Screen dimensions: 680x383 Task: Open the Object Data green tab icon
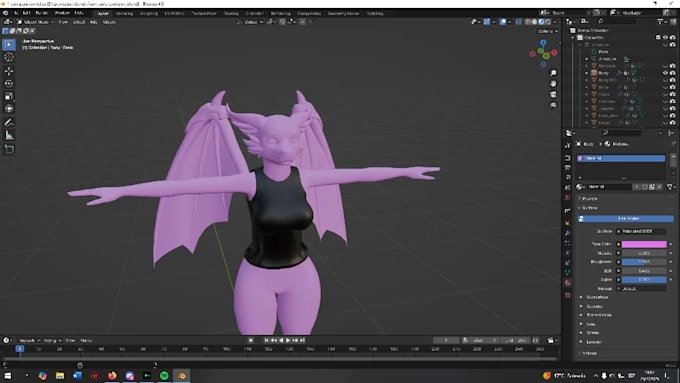point(568,272)
